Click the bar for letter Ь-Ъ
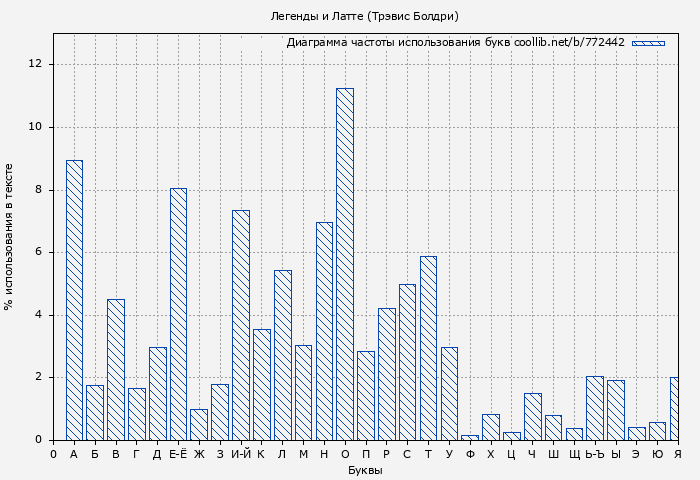This screenshot has width=700, height=480. [x=595, y=408]
